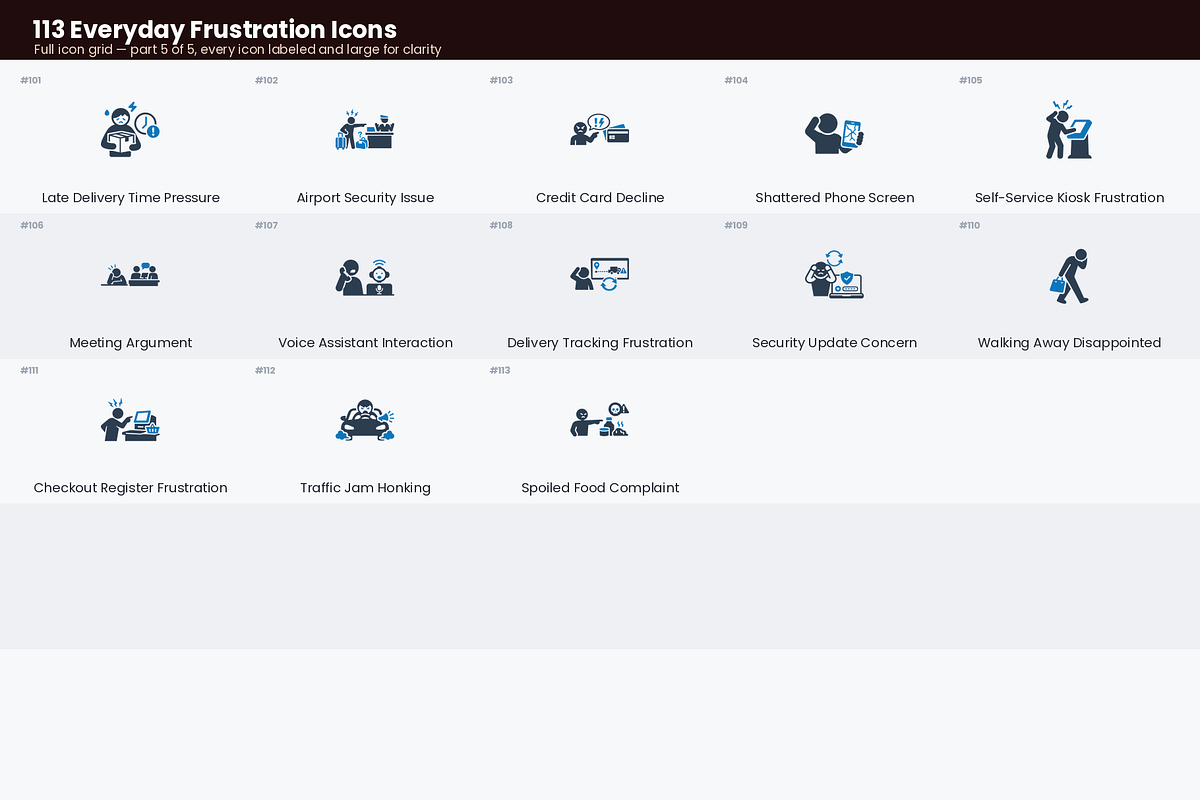The image size is (1200, 800).
Task: Click the 'Security Update Concern' label
Action: [835, 343]
